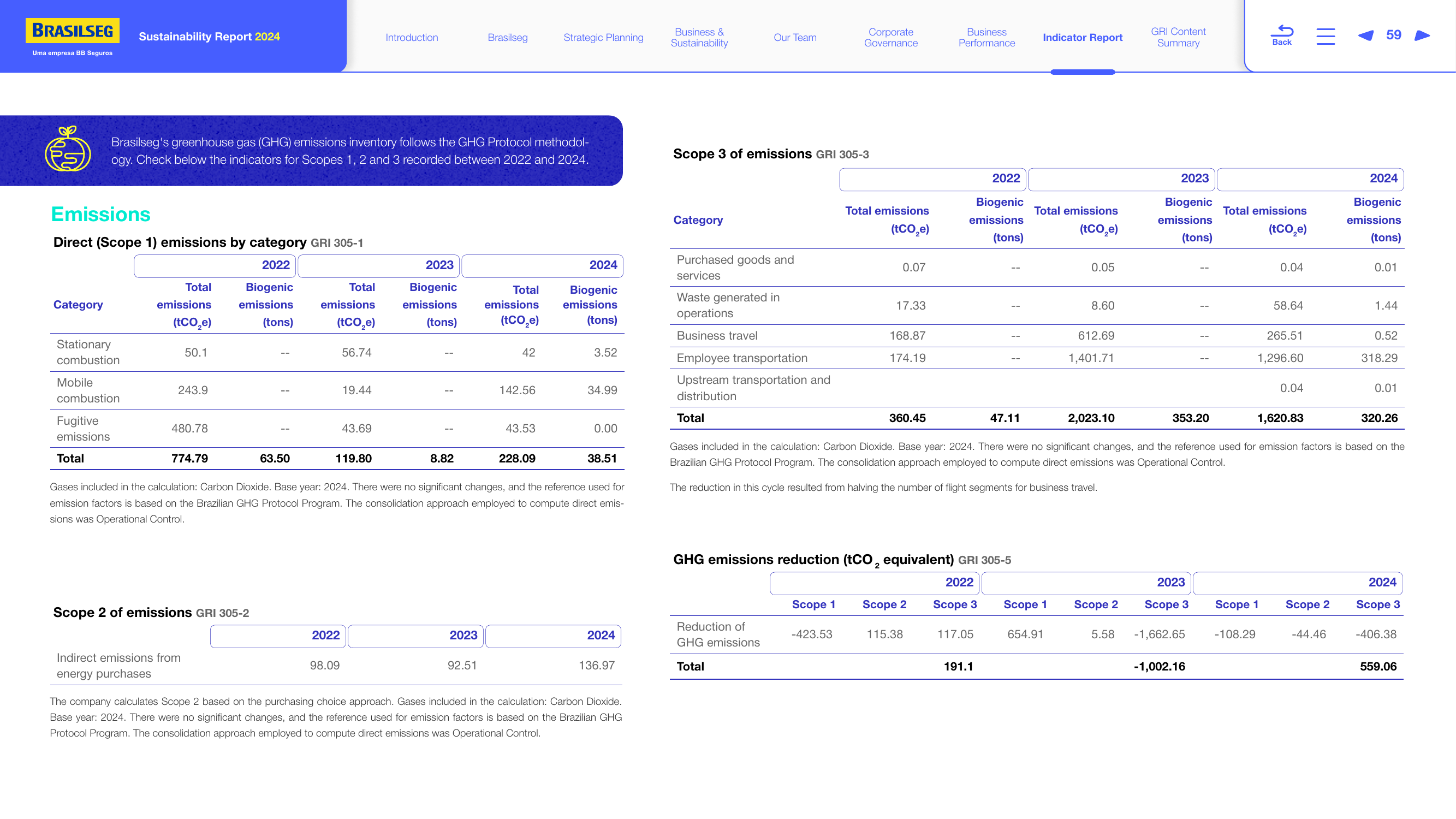Click the Back arrow icon
Viewport: 1456px width, 819px height.
1282,35
